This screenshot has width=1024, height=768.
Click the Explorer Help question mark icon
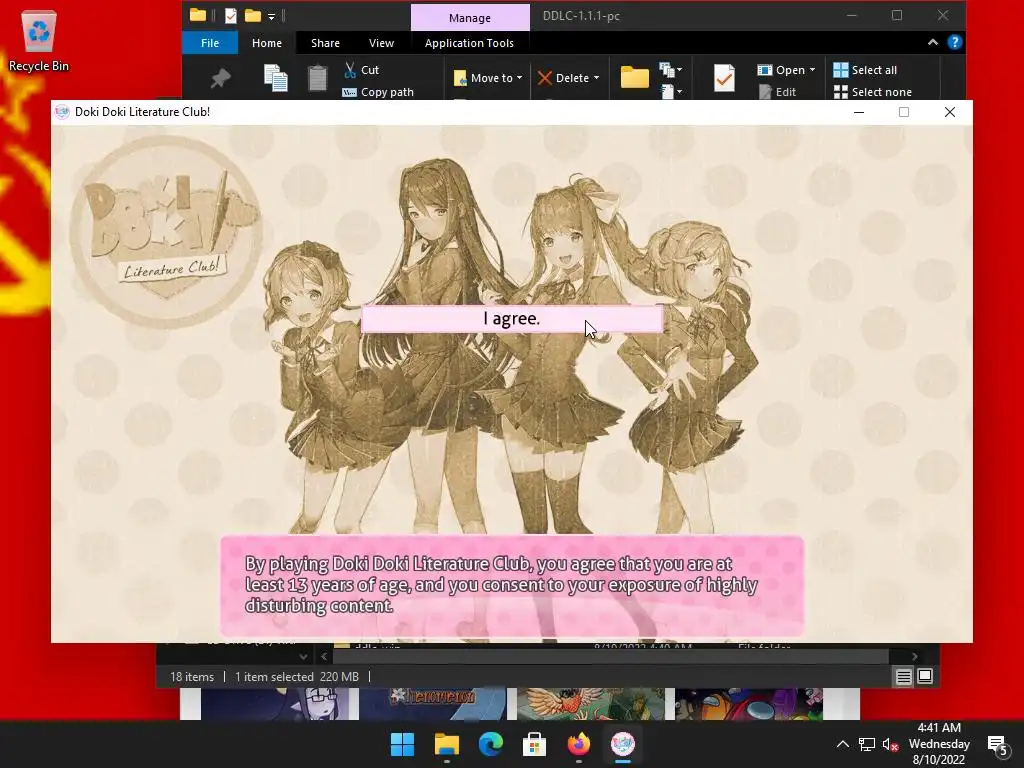click(x=954, y=42)
